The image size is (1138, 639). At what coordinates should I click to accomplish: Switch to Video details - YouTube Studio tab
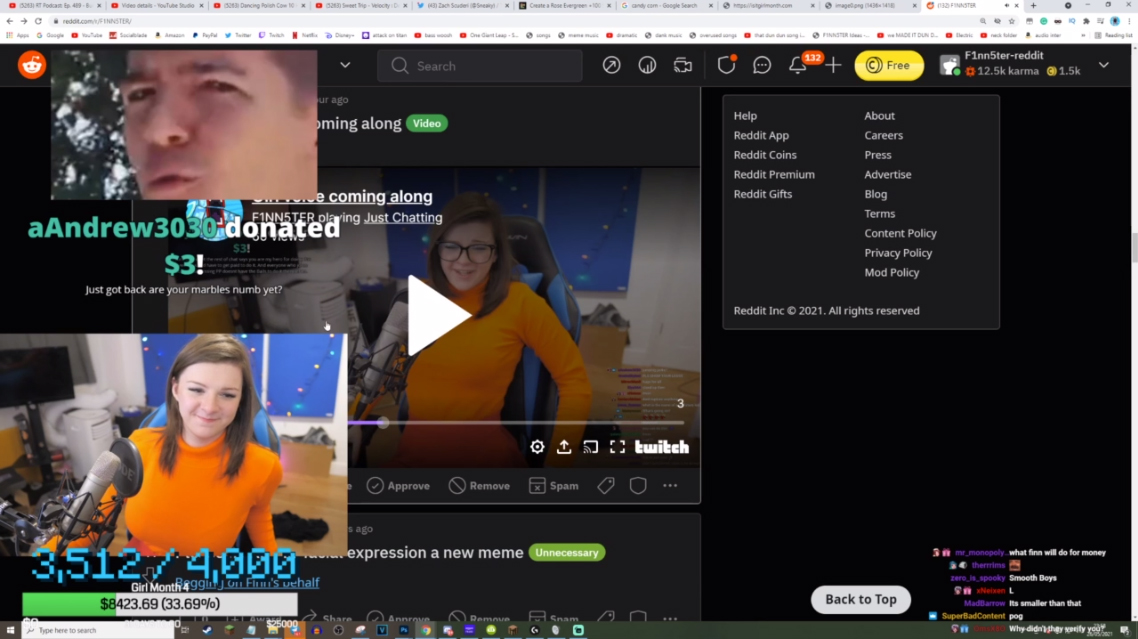pos(156,6)
